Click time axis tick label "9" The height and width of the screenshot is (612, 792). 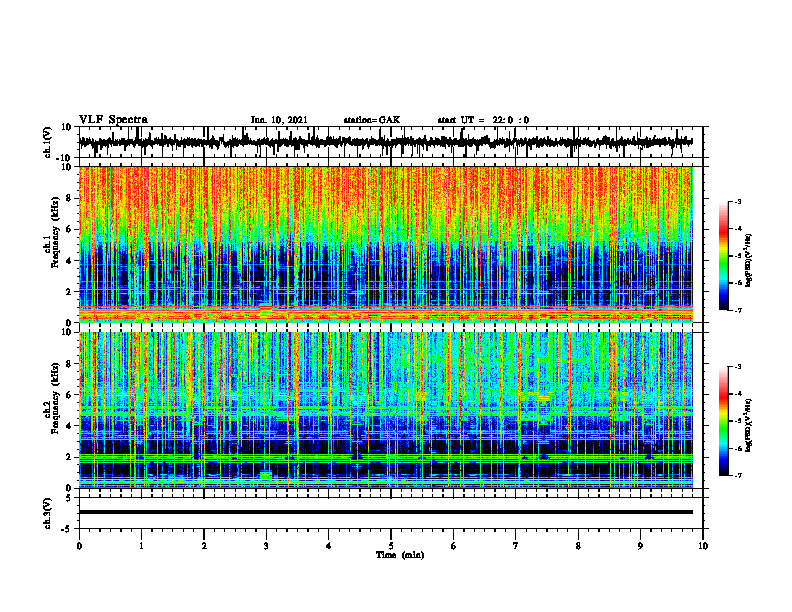tap(640, 546)
